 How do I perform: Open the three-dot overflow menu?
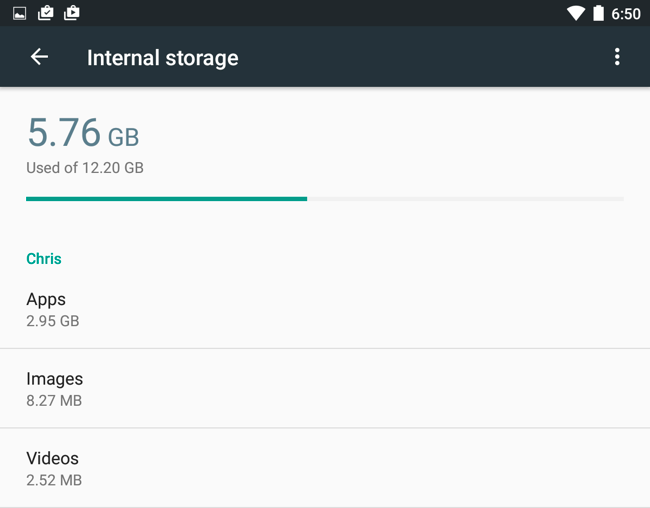point(617,57)
